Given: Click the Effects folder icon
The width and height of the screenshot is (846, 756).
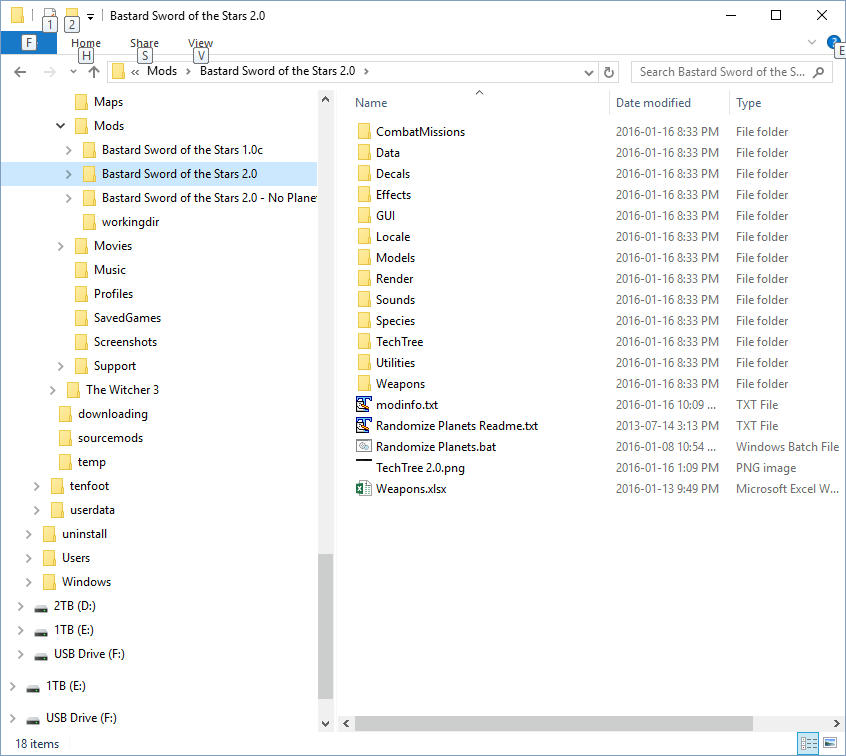Looking at the screenshot, I should point(364,195).
